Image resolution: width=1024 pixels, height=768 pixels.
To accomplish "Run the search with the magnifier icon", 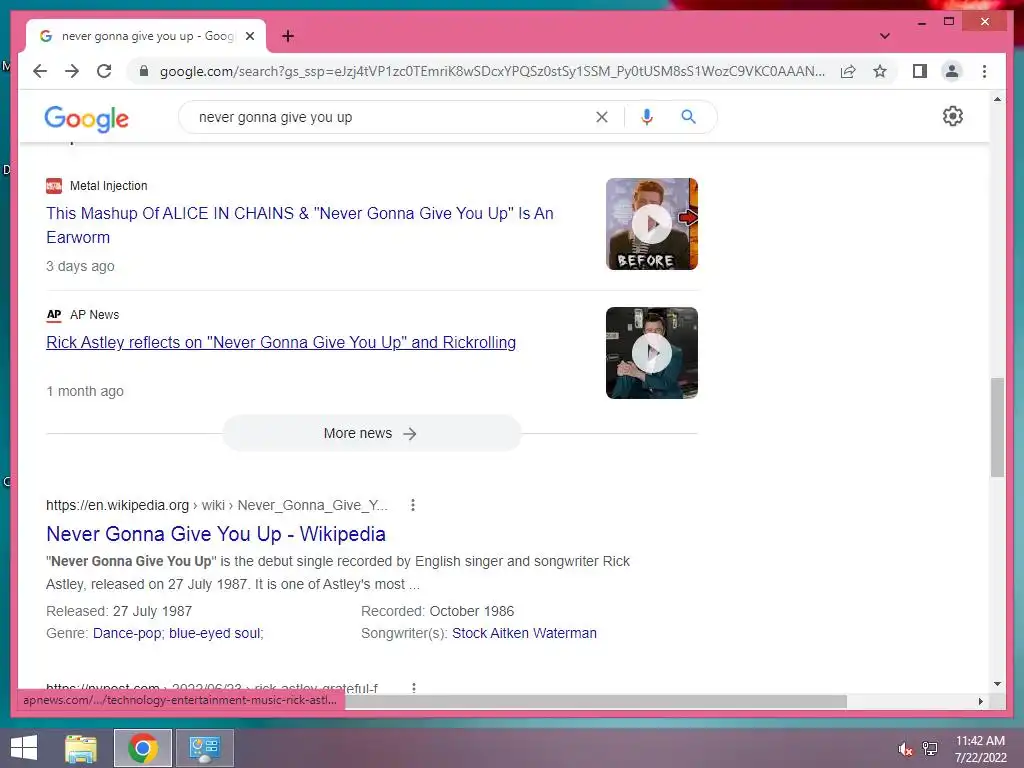I will click(x=688, y=117).
